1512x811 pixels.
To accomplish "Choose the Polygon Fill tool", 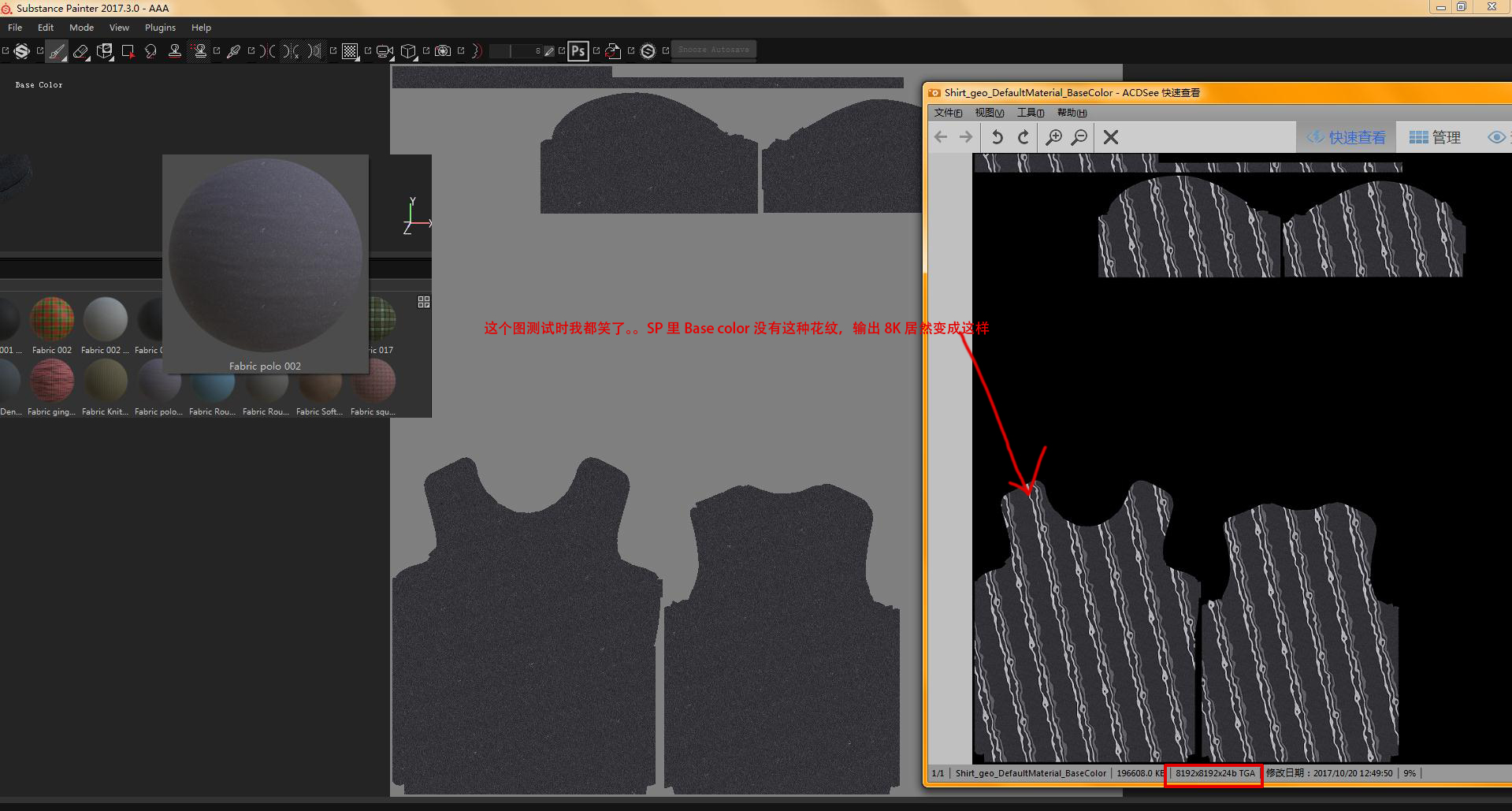I will tap(128, 52).
